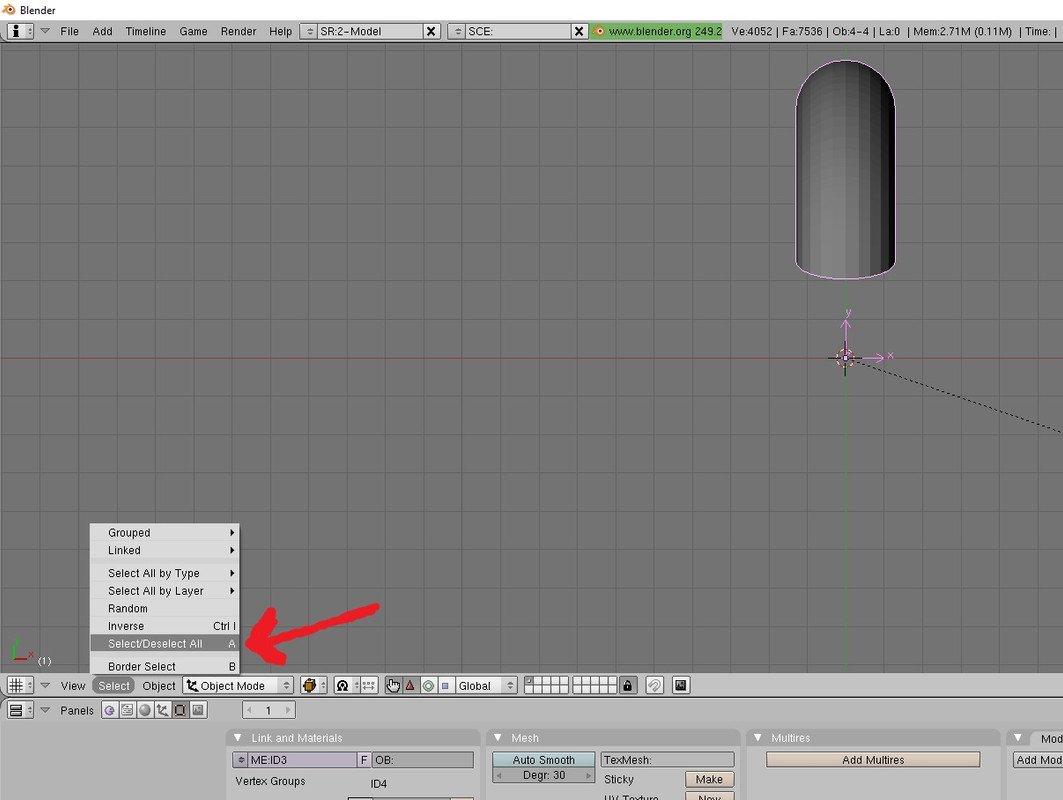Viewport: 1063px width, 800px height.
Task: Toggle move object centers only icon
Action: click(x=367, y=685)
